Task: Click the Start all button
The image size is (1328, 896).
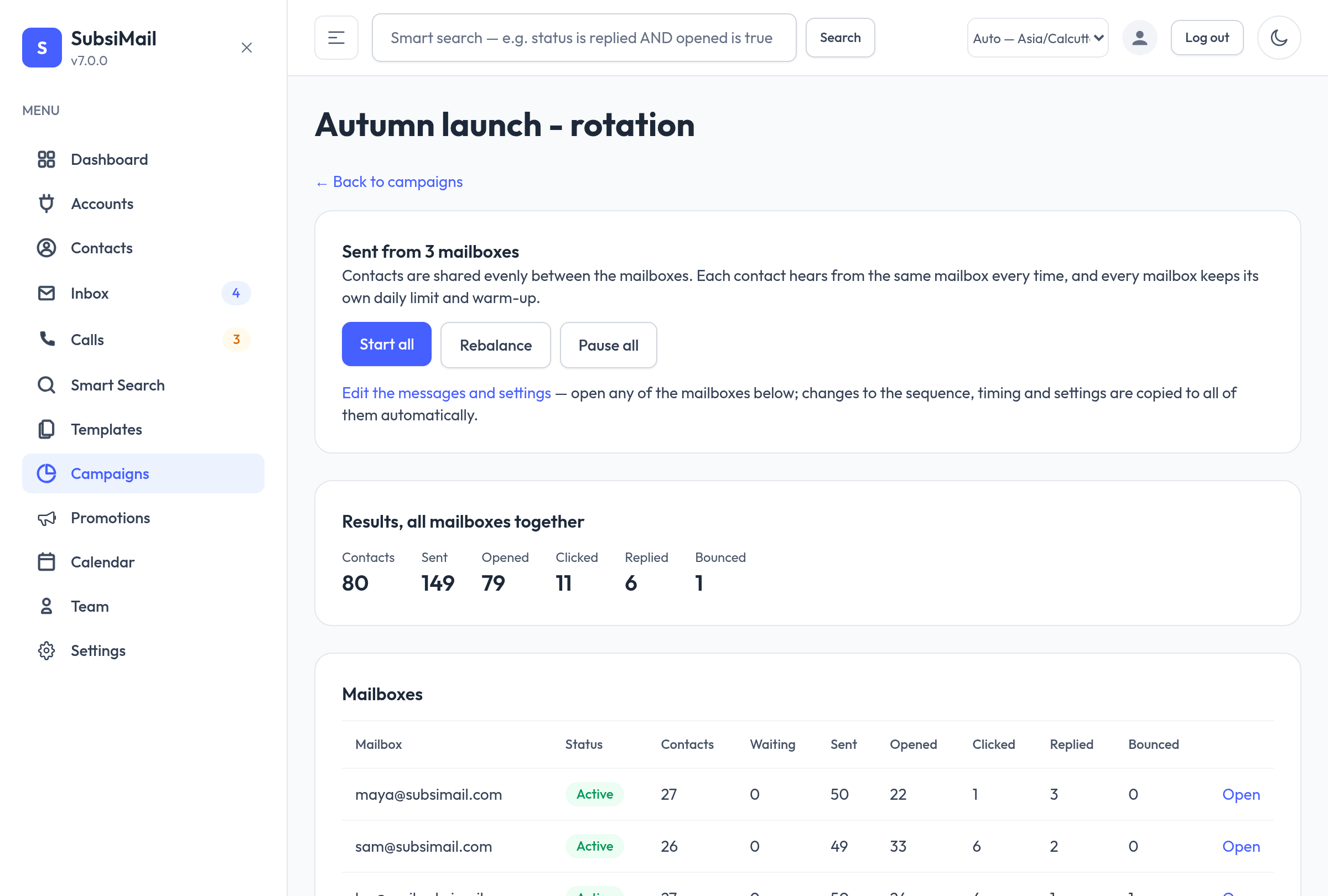Action: click(x=386, y=344)
